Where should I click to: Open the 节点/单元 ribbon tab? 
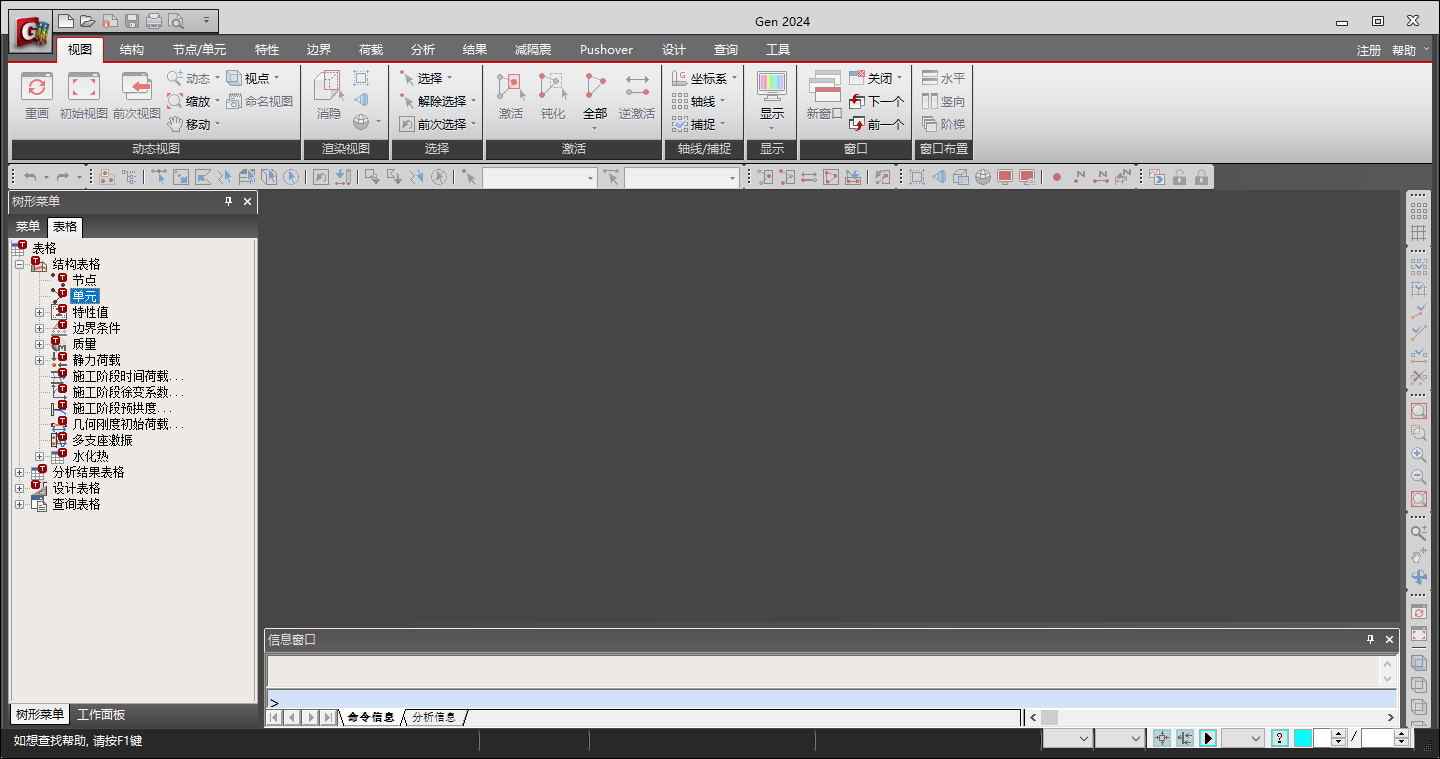click(x=199, y=49)
